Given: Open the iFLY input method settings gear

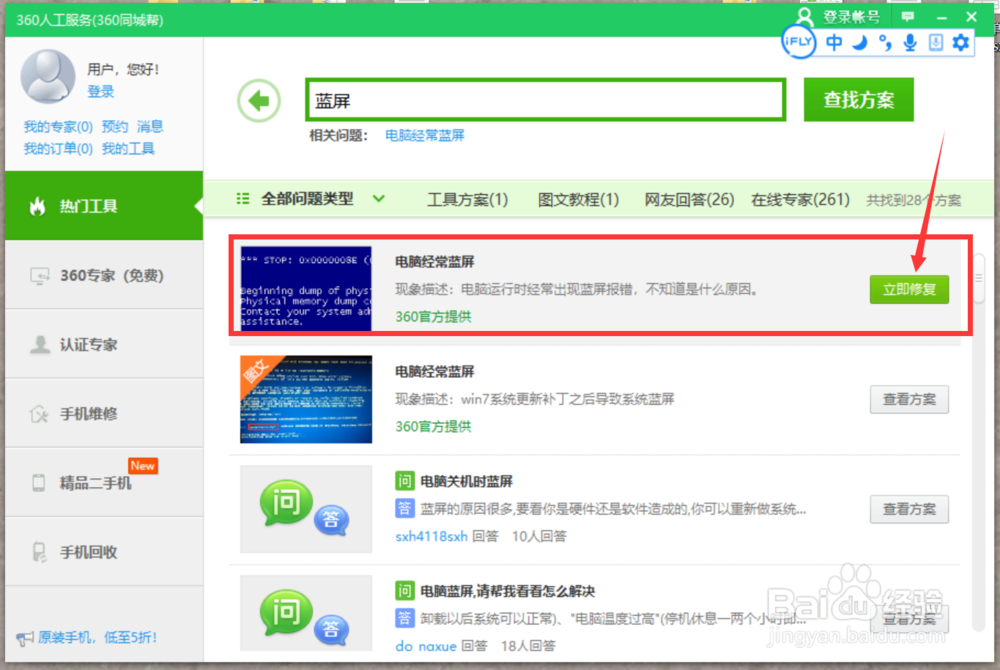Looking at the screenshot, I should pyautogui.click(x=960, y=43).
